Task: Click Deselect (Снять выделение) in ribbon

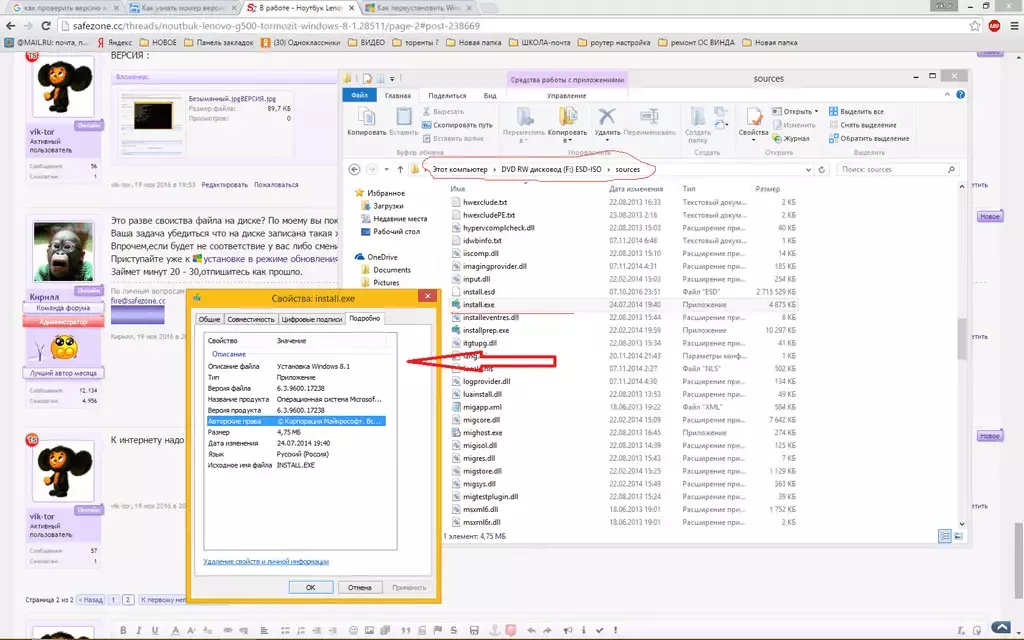Action: click(863, 125)
